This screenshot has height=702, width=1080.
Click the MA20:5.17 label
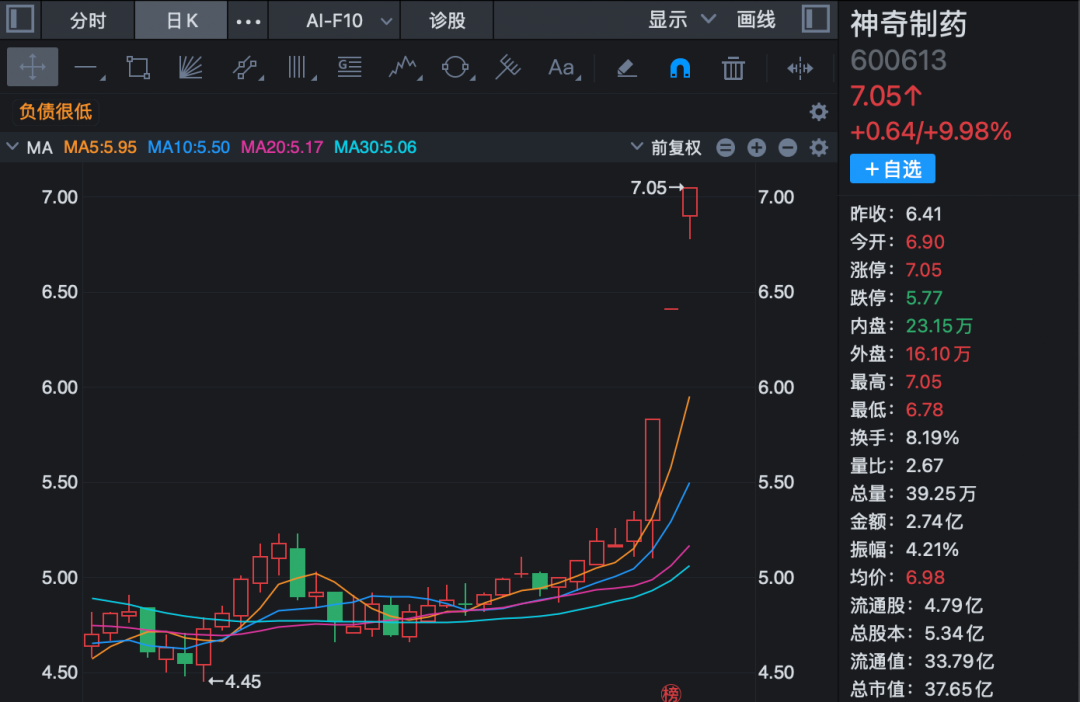click(x=282, y=147)
